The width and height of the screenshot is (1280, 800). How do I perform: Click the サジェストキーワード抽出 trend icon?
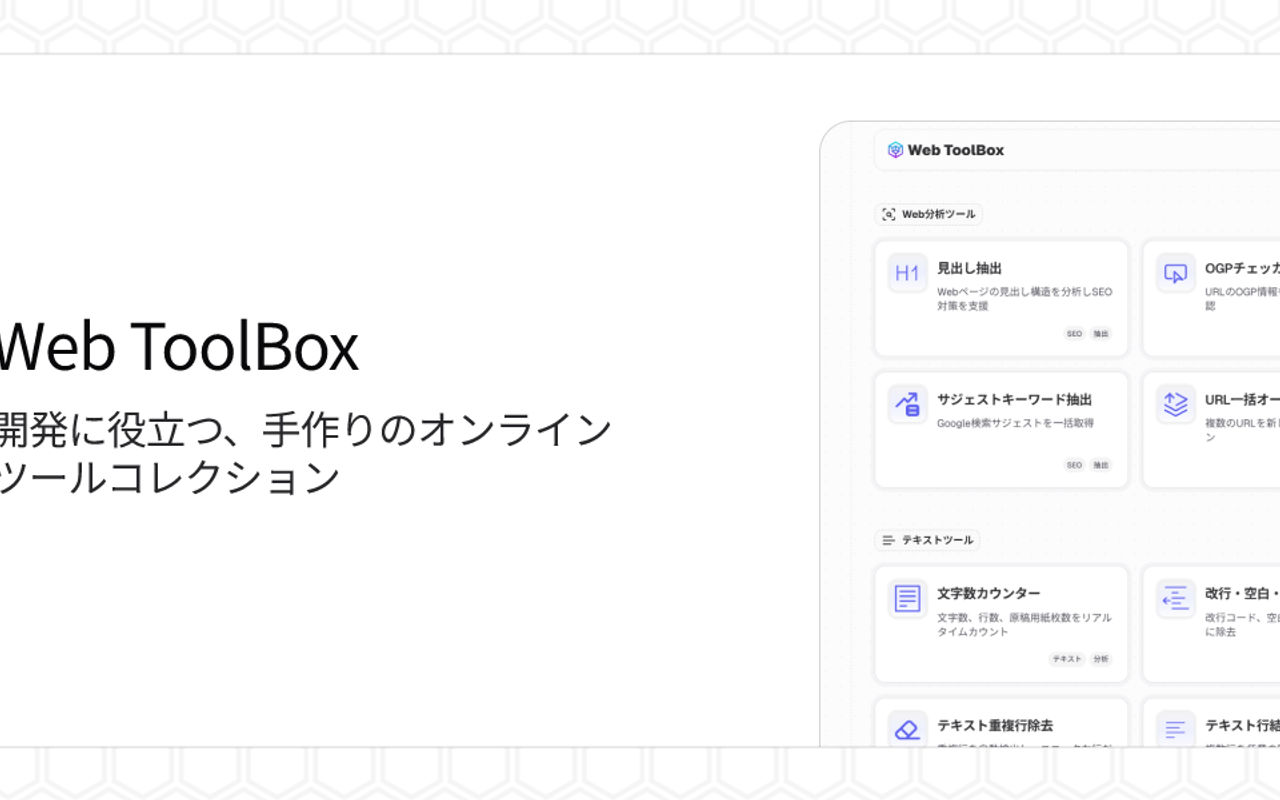(907, 404)
